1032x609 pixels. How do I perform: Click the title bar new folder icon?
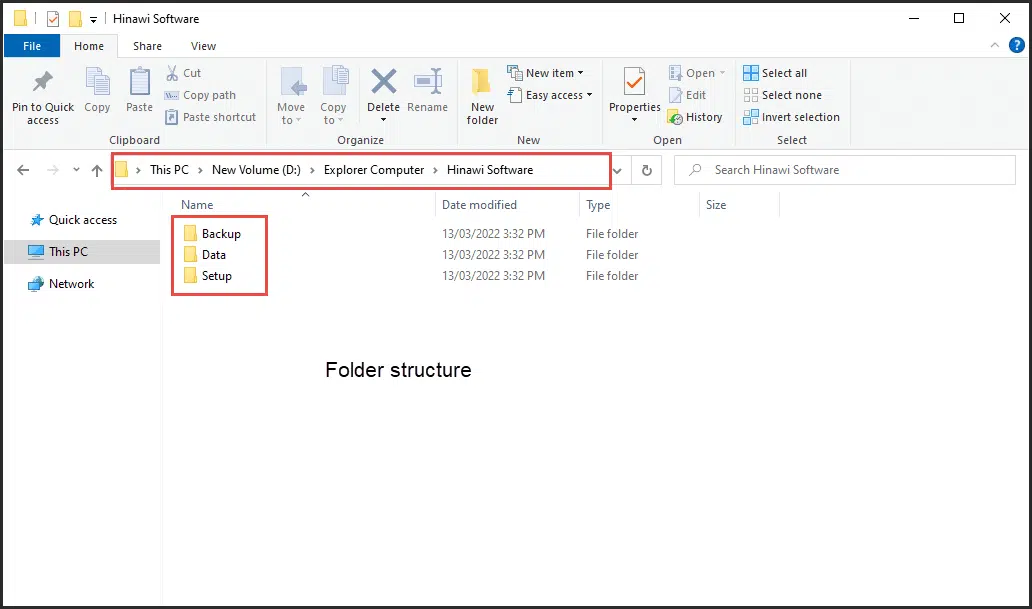tap(76, 19)
